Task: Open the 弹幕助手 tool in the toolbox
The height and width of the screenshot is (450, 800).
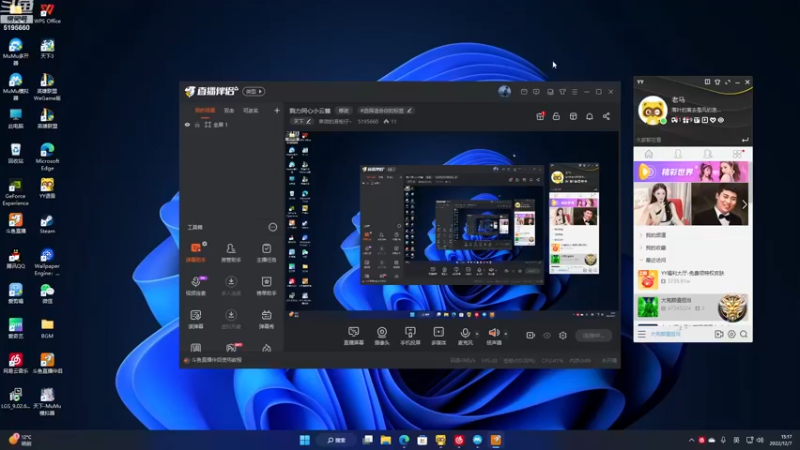Action: point(196,252)
